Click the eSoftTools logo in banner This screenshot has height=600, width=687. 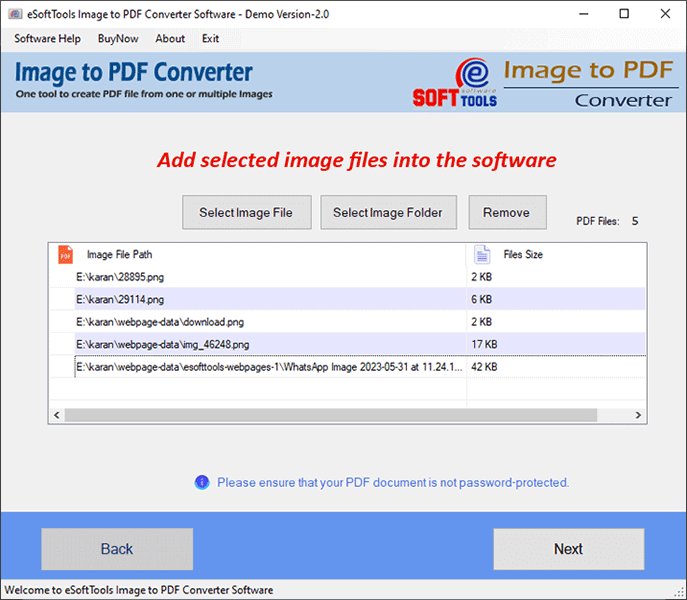[455, 83]
